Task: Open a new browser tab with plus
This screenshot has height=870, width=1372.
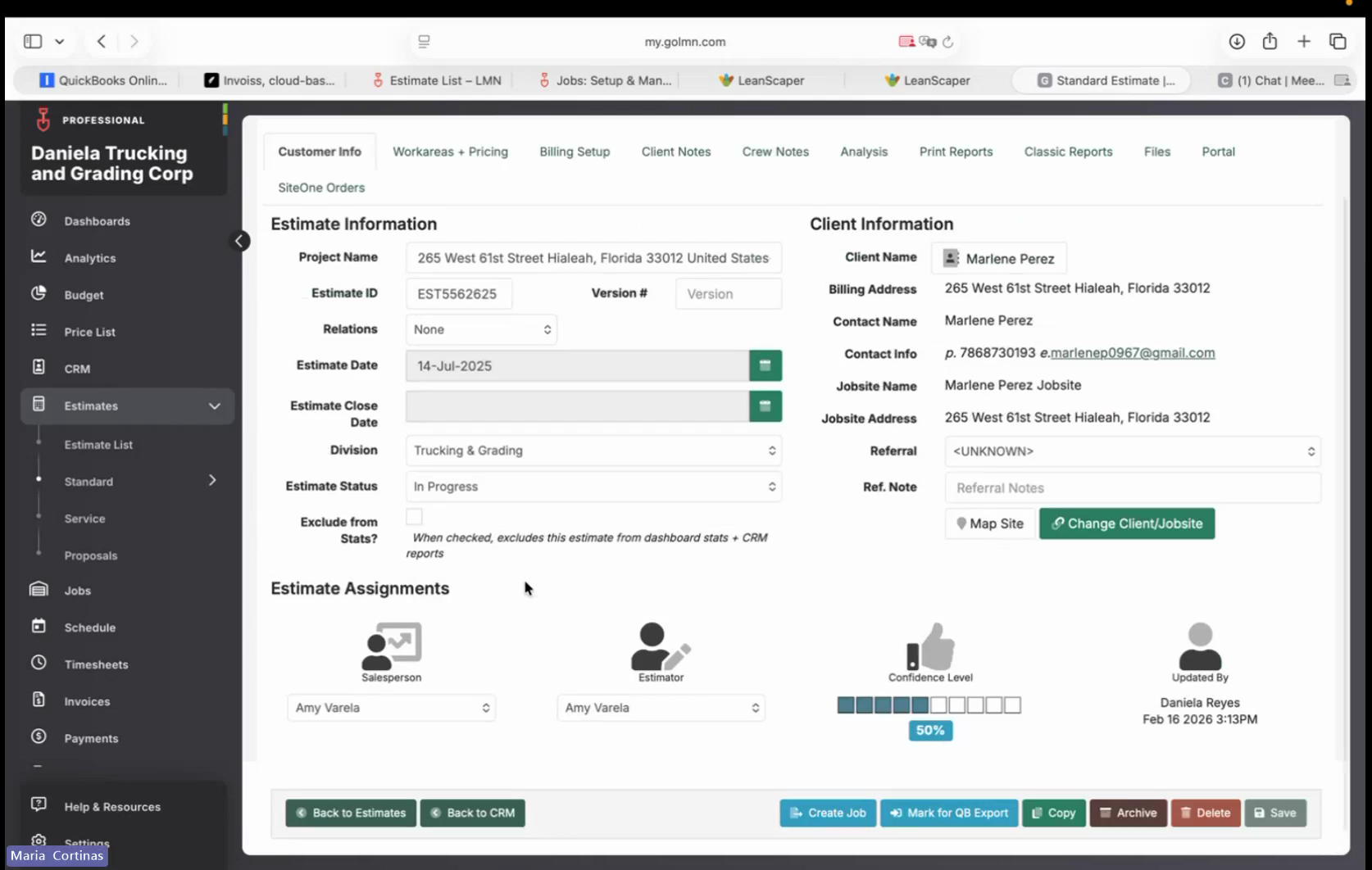Action: 1304,41
